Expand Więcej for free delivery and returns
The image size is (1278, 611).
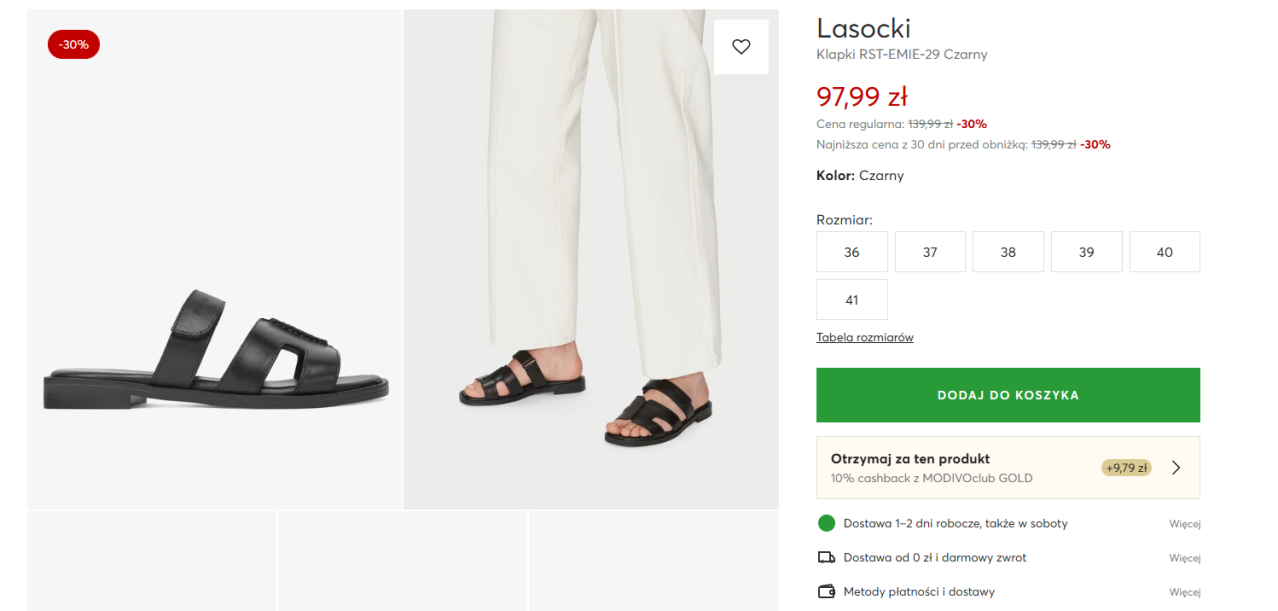pos(1185,558)
